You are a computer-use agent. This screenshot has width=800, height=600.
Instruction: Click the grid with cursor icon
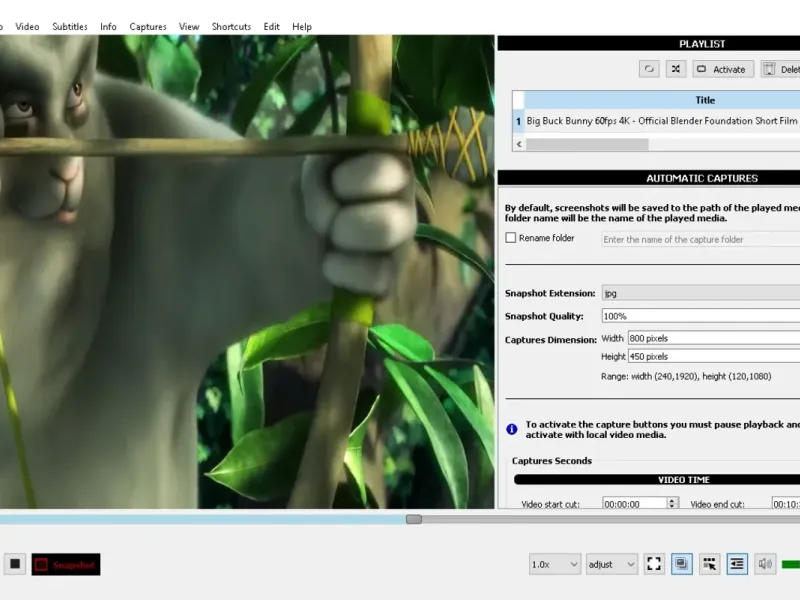click(710, 564)
